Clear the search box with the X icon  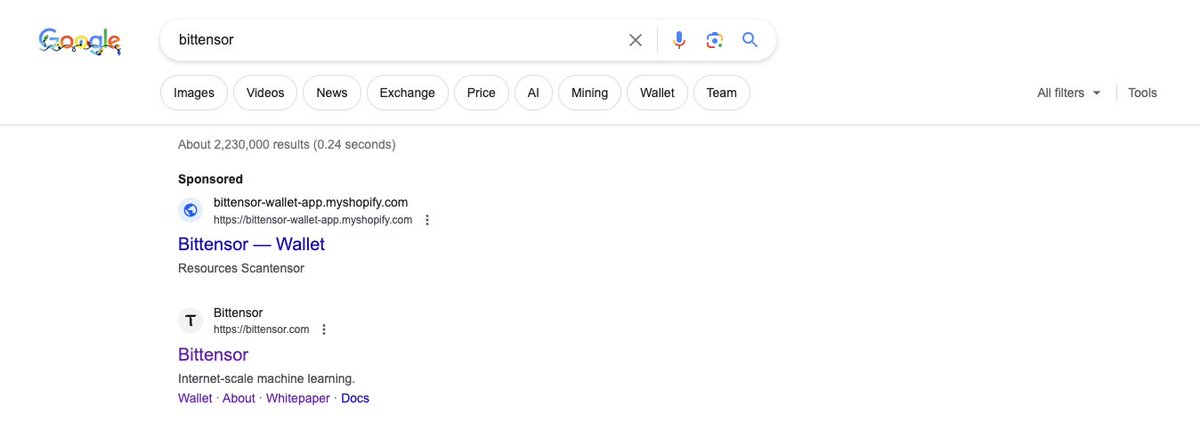635,40
